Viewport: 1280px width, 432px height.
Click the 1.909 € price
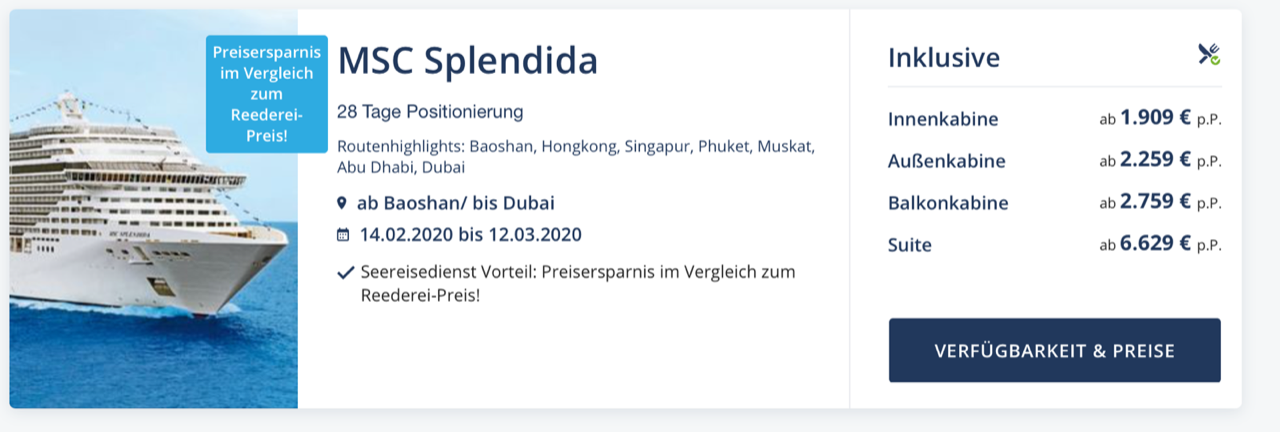(x=1155, y=118)
